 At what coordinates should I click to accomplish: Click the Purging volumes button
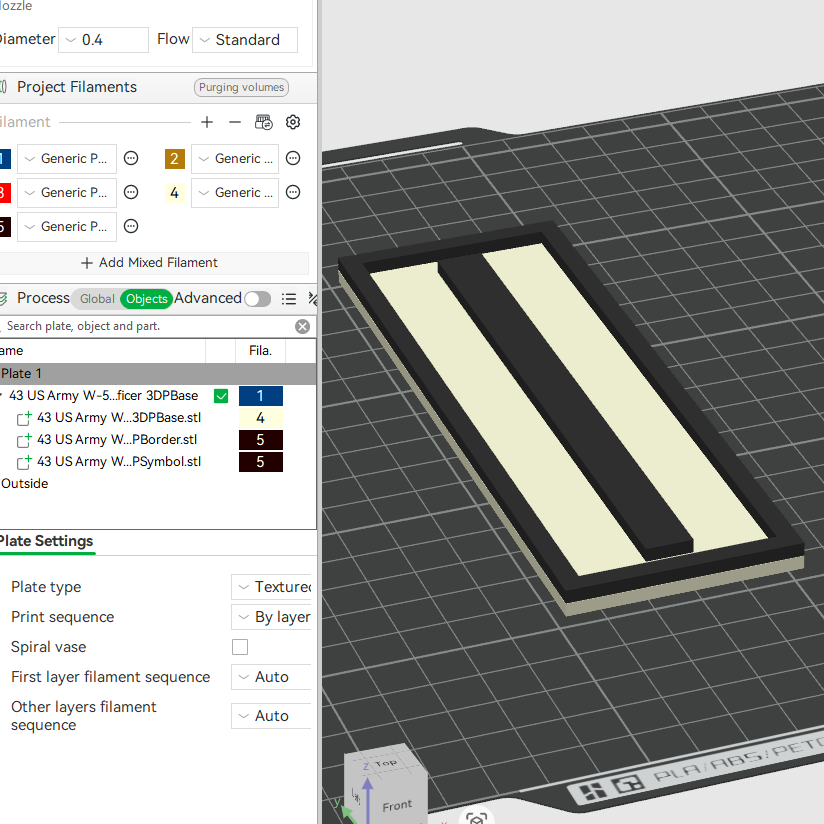pyautogui.click(x=241, y=87)
